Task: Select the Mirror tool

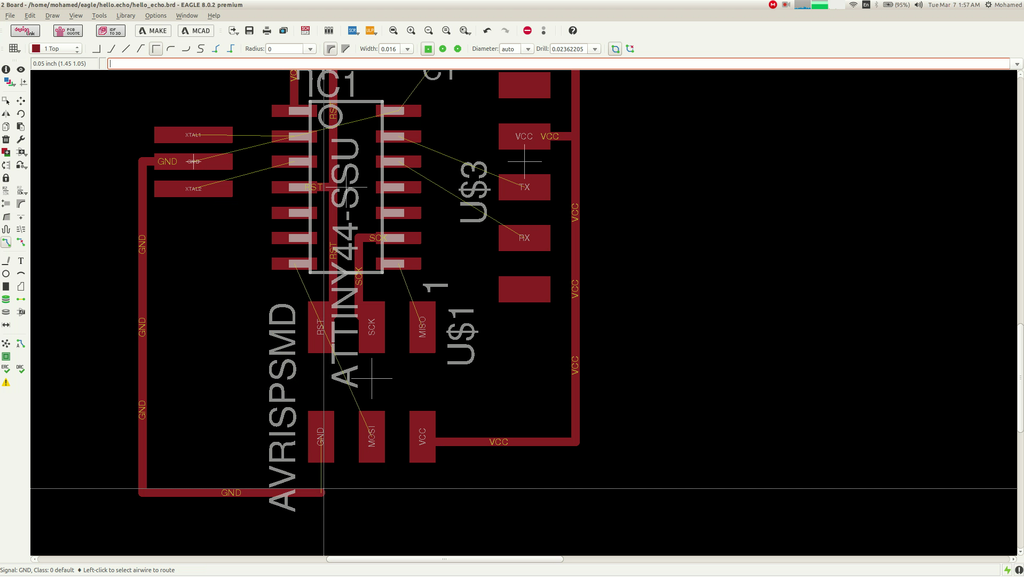Action: [x=6, y=114]
